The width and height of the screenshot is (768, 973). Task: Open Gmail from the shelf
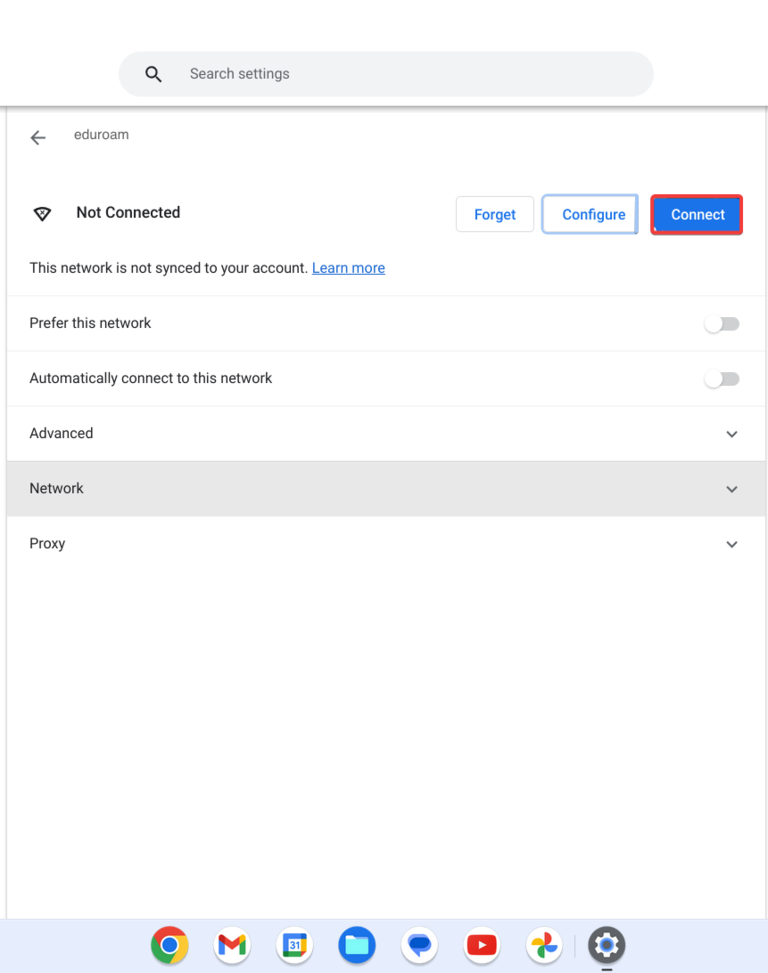pyautogui.click(x=232, y=945)
